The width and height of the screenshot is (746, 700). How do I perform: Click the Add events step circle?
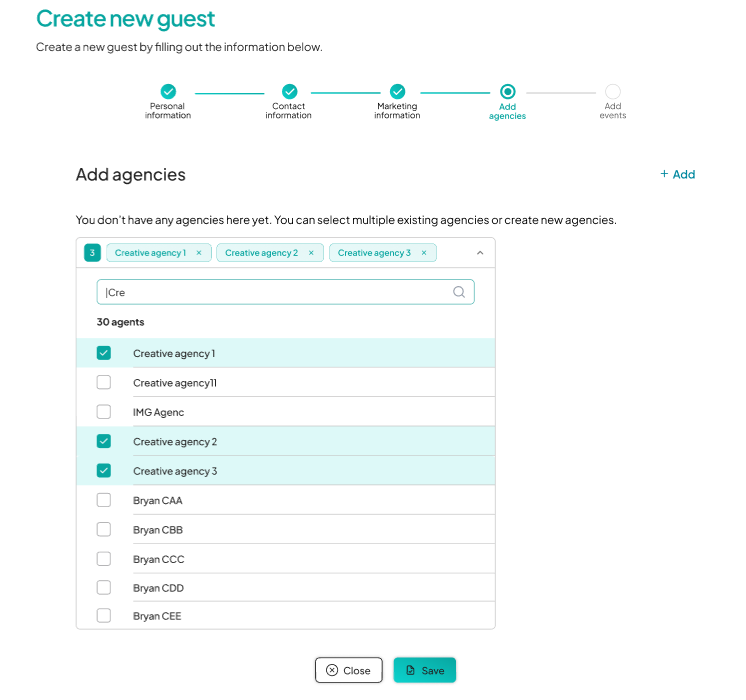(x=612, y=91)
